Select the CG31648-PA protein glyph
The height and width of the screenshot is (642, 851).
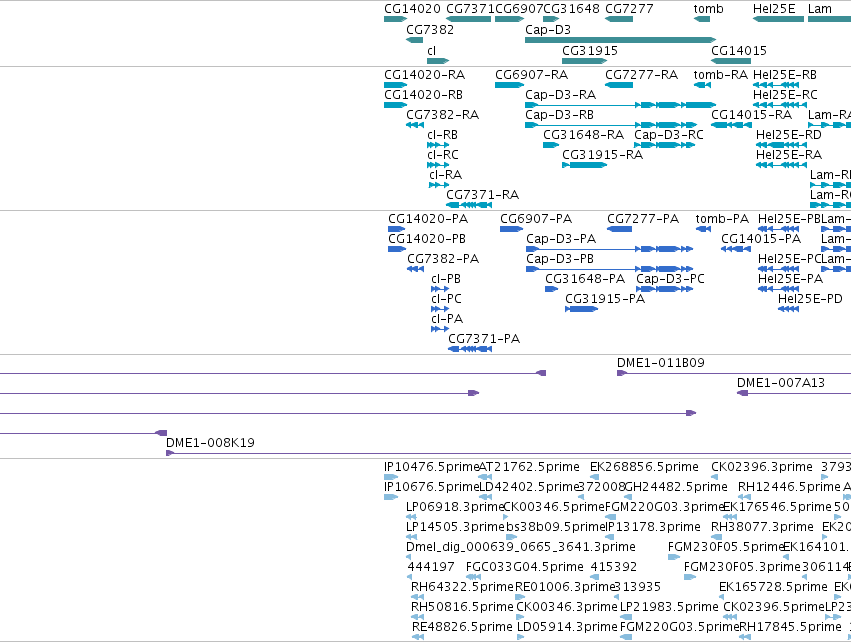(x=551, y=289)
